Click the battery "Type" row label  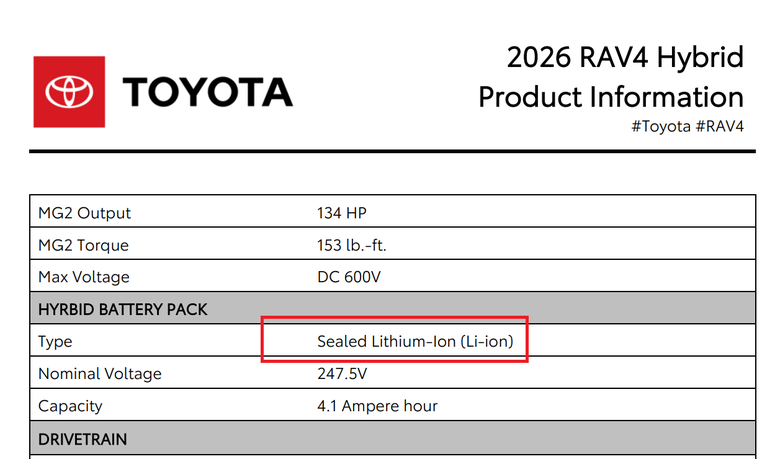55,342
